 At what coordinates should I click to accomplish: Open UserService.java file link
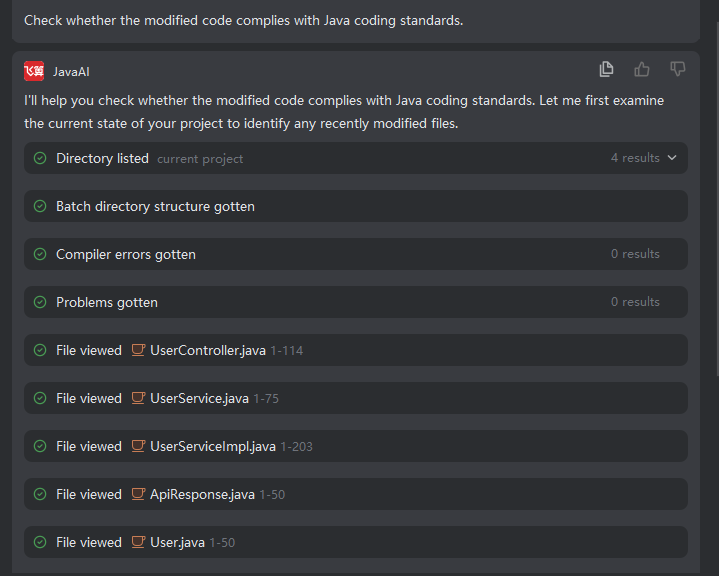click(x=199, y=398)
